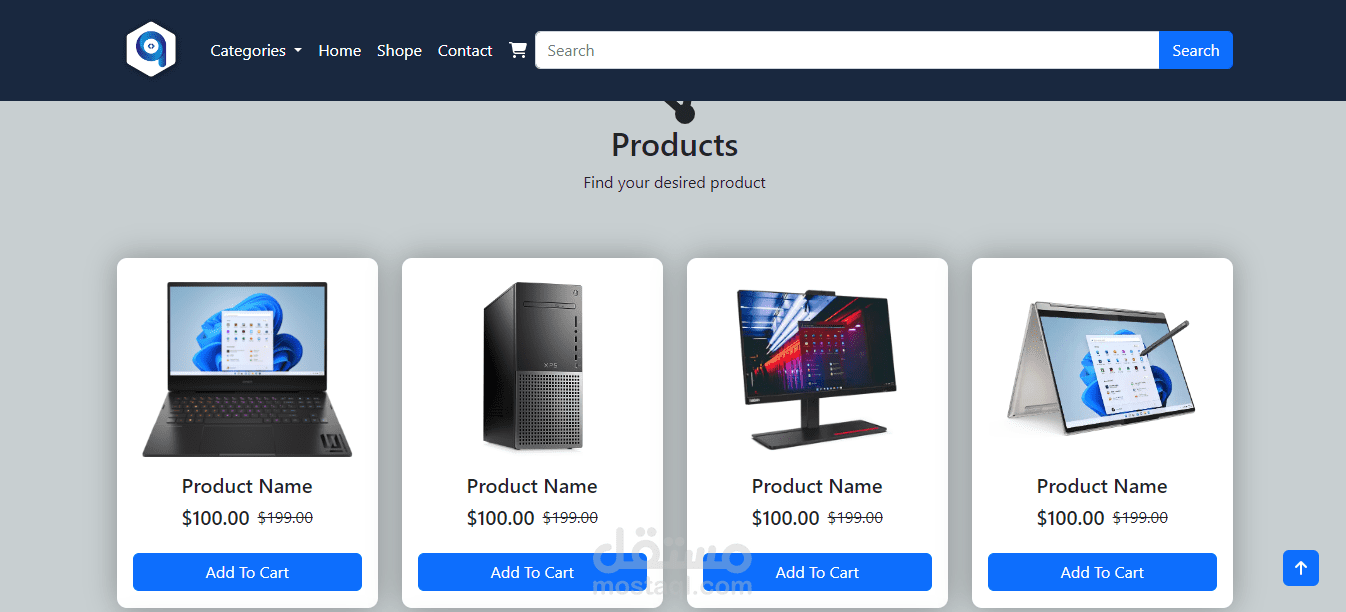Focus the Search input field
This screenshot has width=1346, height=612.
click(x=847, y=50)
